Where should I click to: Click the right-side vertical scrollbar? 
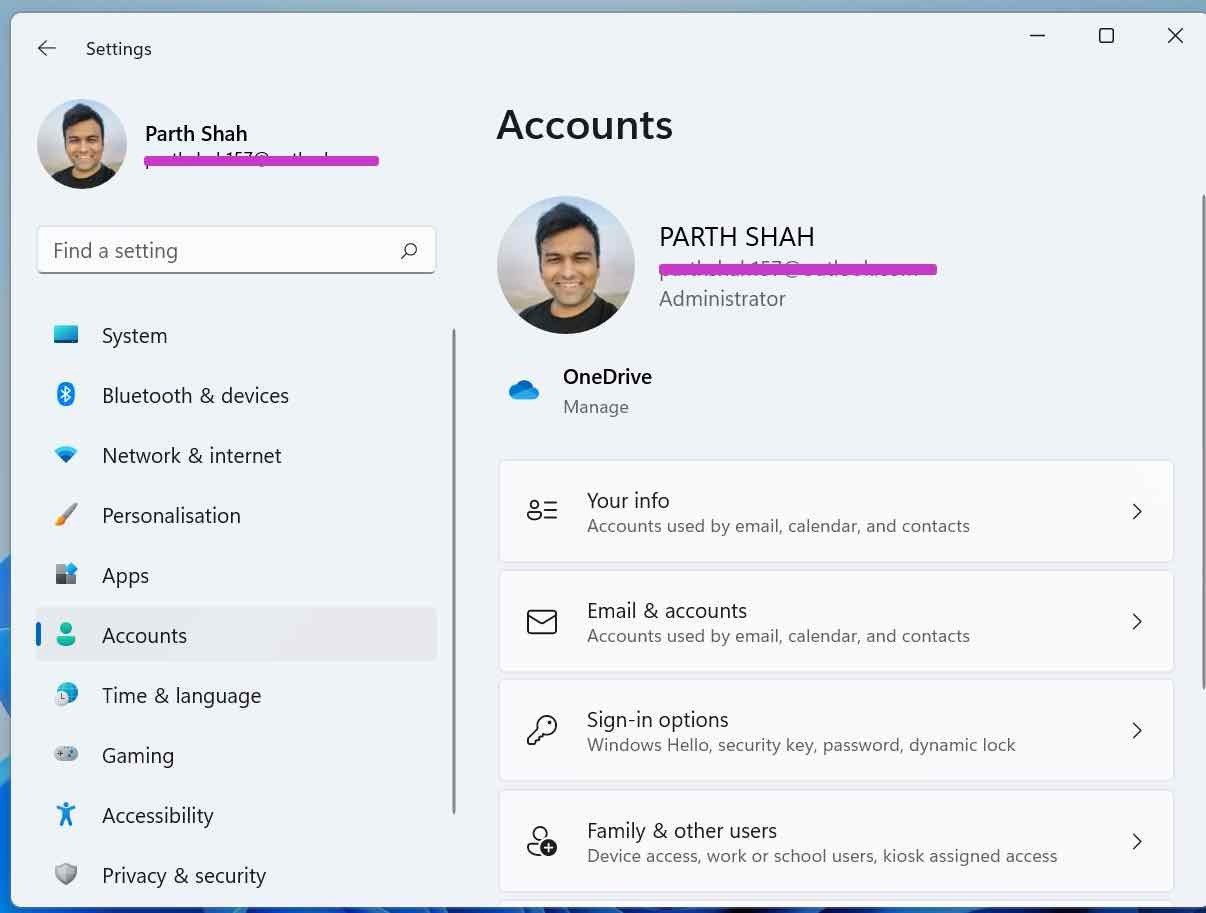[x=1202, y=440]
